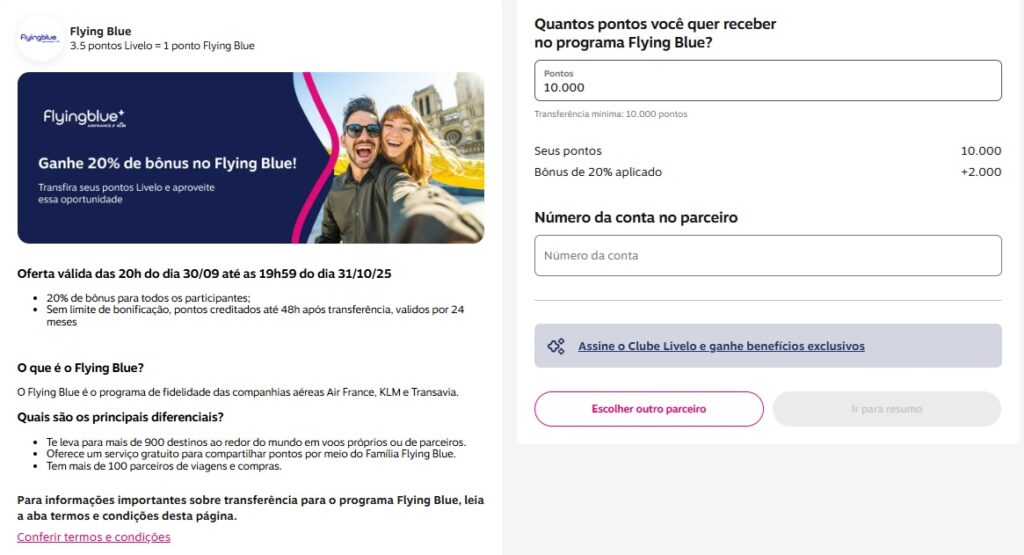The width and height of the screenshot is (1024, 555).
Task: Click the Flyingblue logo inside the blue banner
Action: (84, 118)
